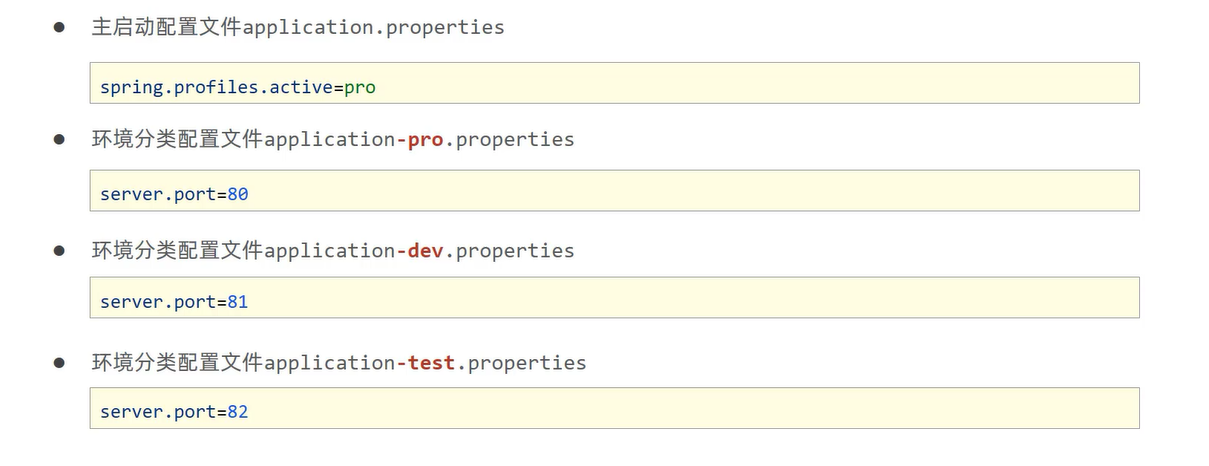Click the bold red '-pro' heading text
This screenshot has width=1209, height=466.
(420, 140)
